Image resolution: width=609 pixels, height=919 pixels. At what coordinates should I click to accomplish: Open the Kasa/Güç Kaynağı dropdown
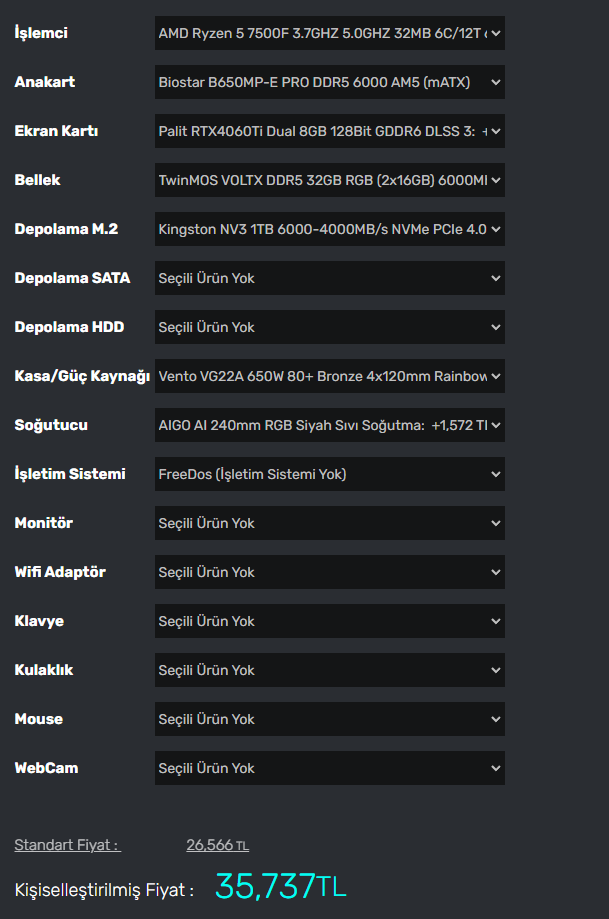point(329,376)
